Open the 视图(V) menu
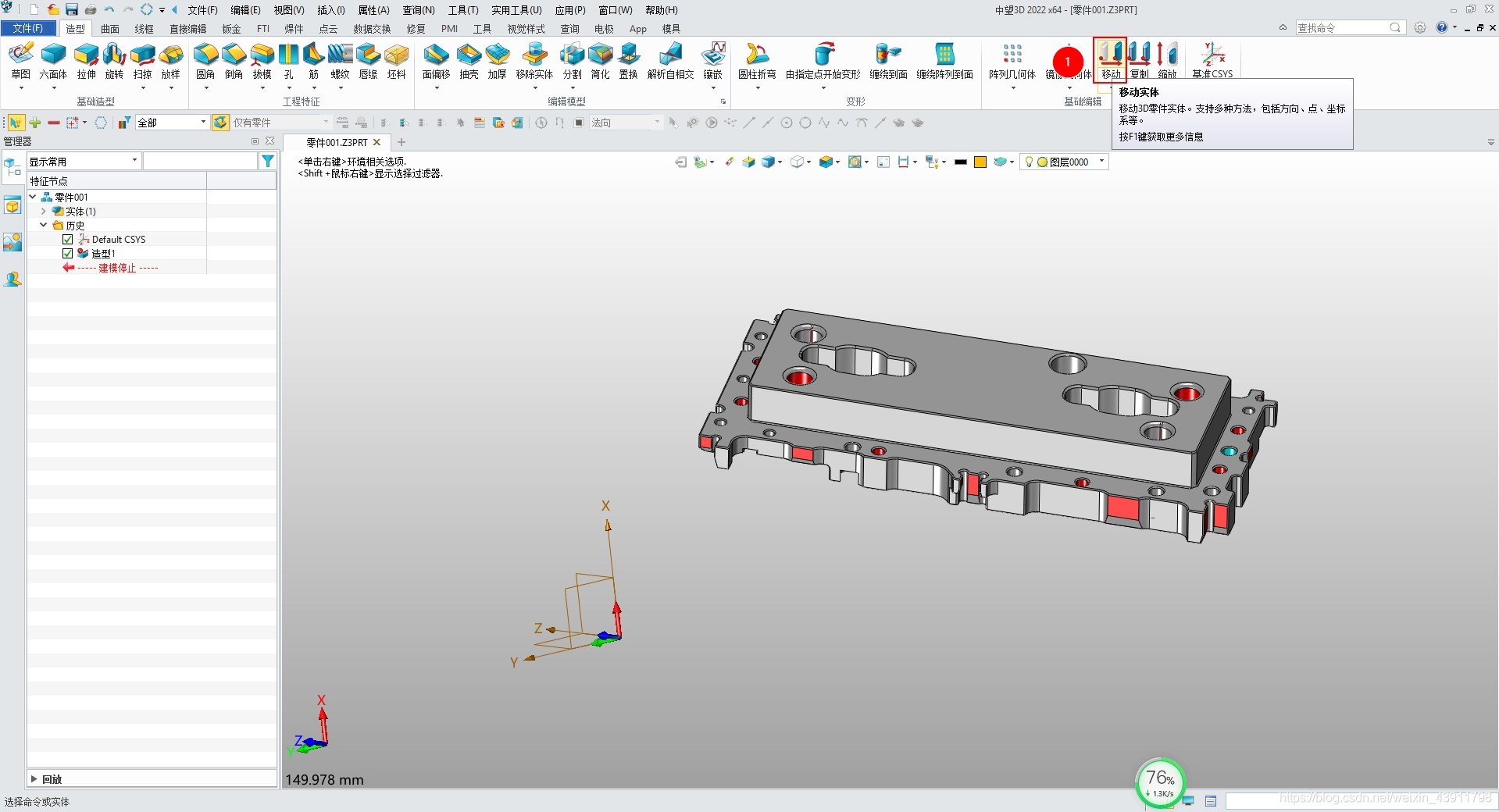 click(x=288, y=10)
